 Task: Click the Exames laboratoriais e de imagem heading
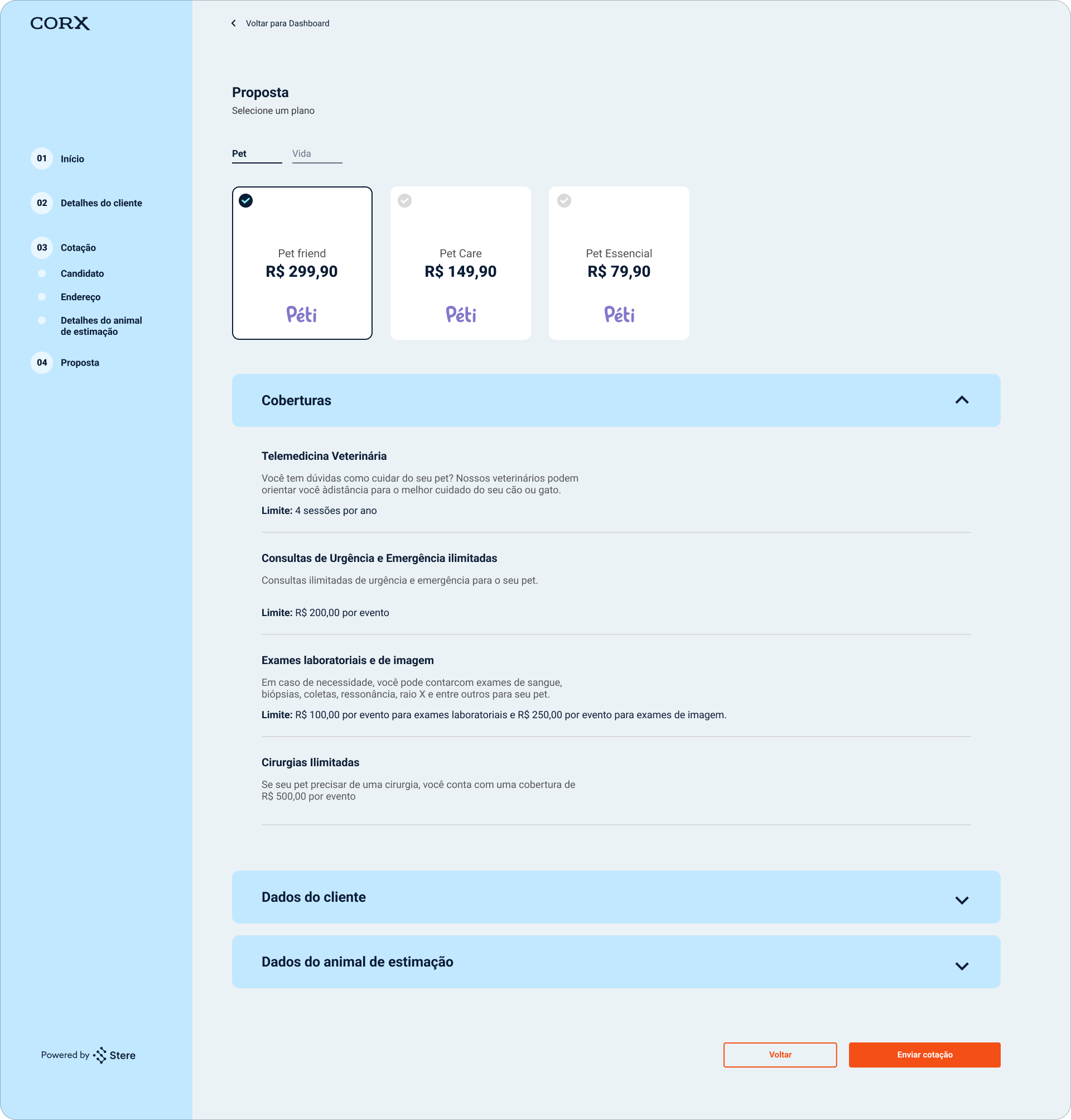(347, 661)
